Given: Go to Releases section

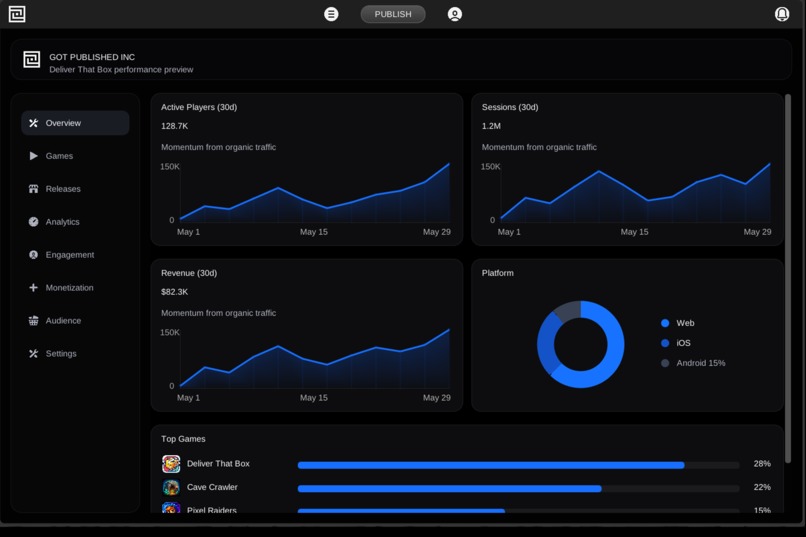Looking at the screenshot, I should tap(75, 189).
